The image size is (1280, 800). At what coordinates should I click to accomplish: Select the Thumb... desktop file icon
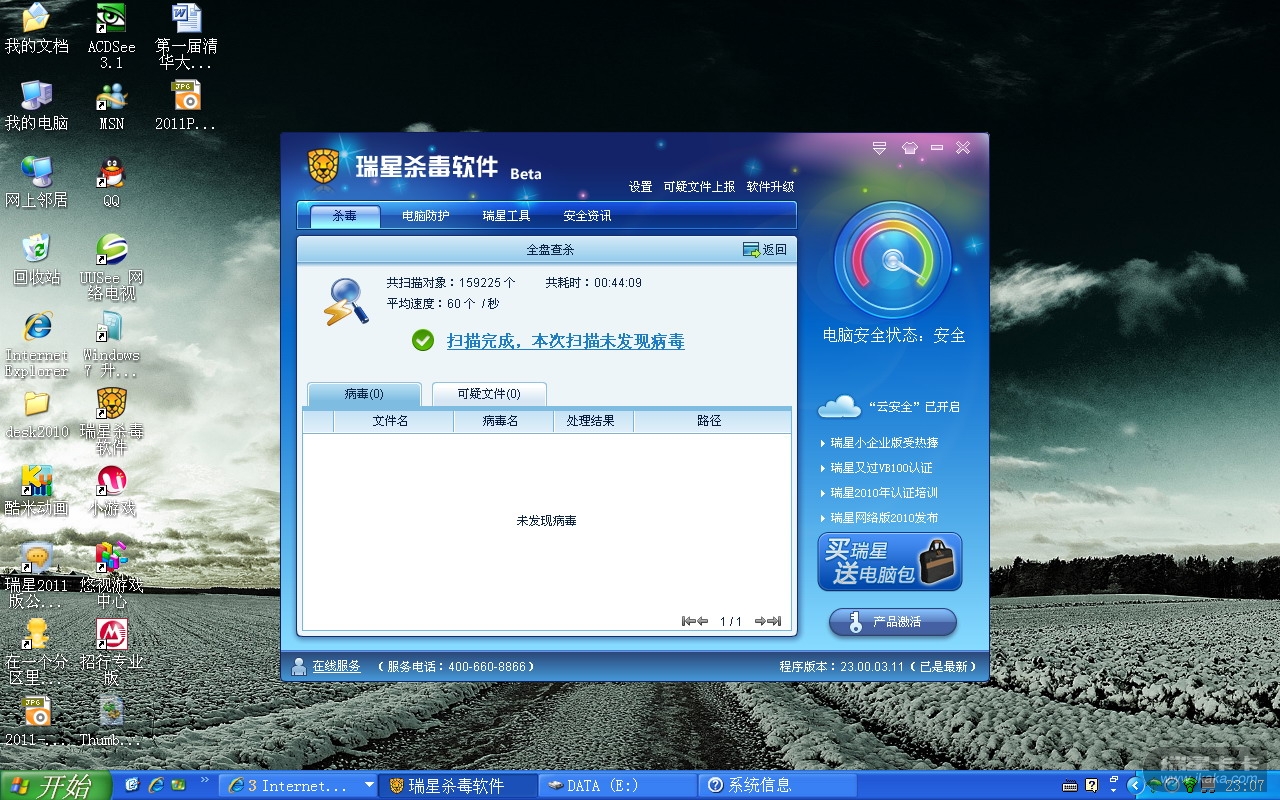click(x=111, y=722)
